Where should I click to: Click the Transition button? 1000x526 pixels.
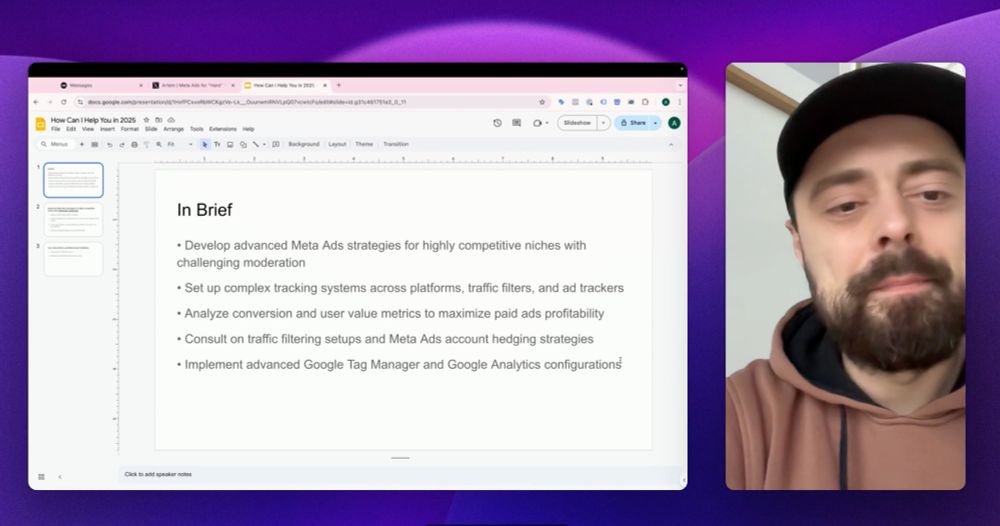[x=396, y=145]
